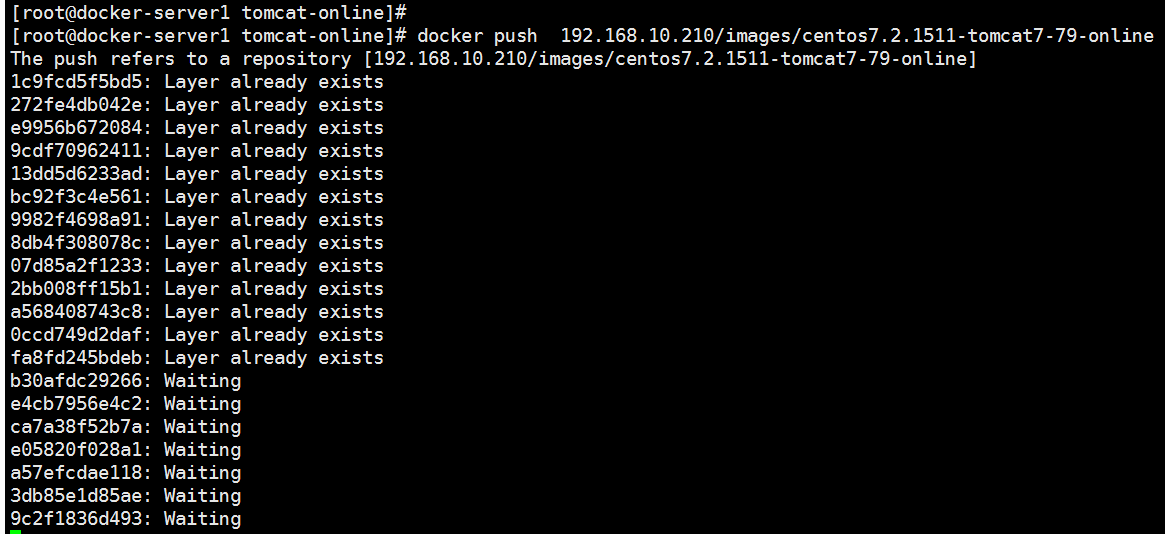Click the empty first prompt line

tap(209, 13)
